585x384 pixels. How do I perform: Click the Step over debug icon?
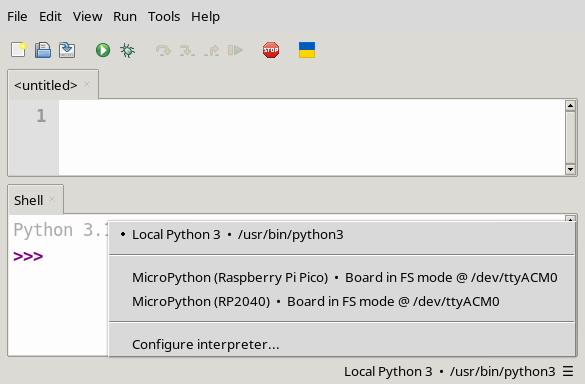coord(163,50)
